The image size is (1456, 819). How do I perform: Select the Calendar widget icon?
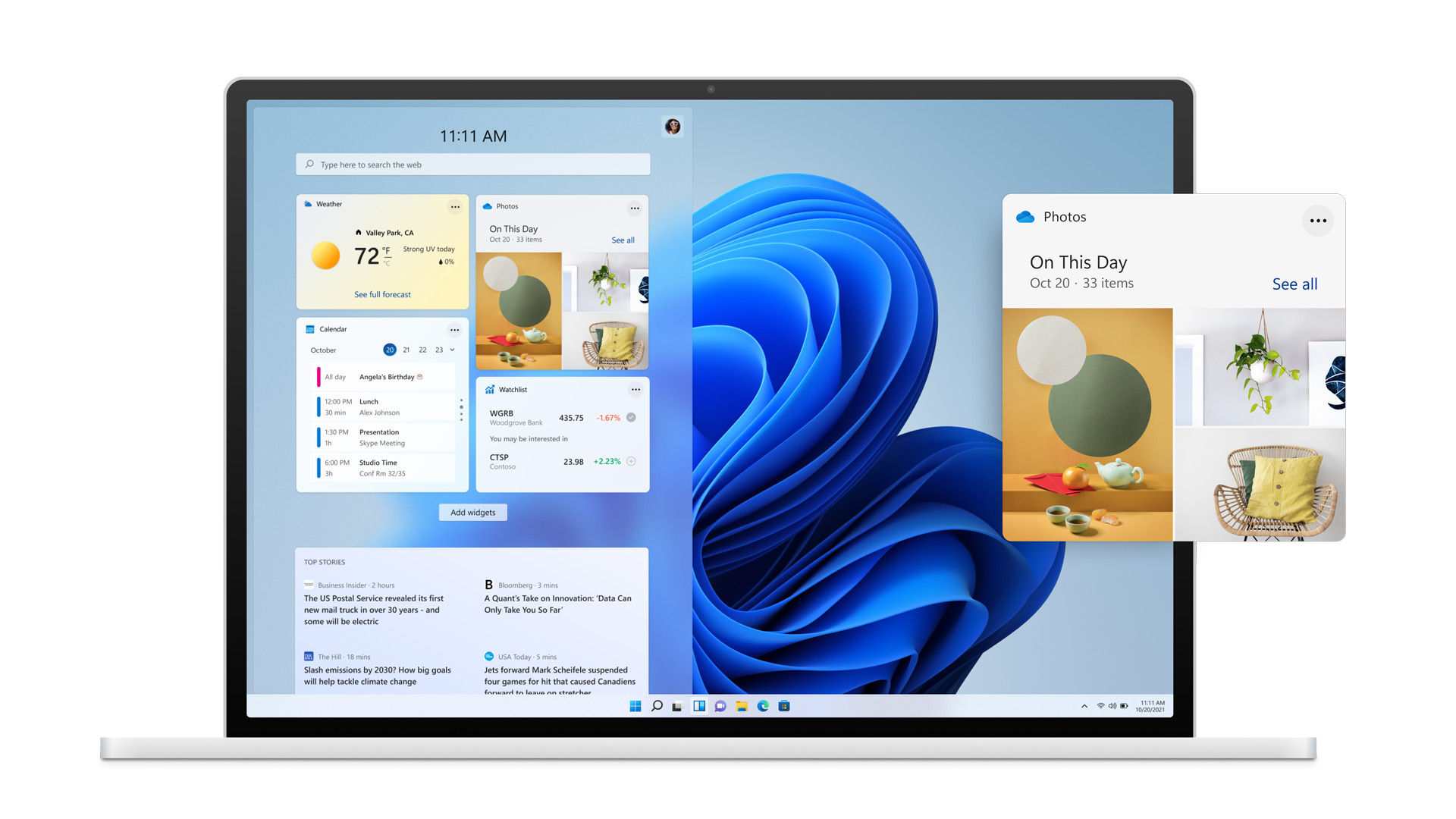coord(308,328)
